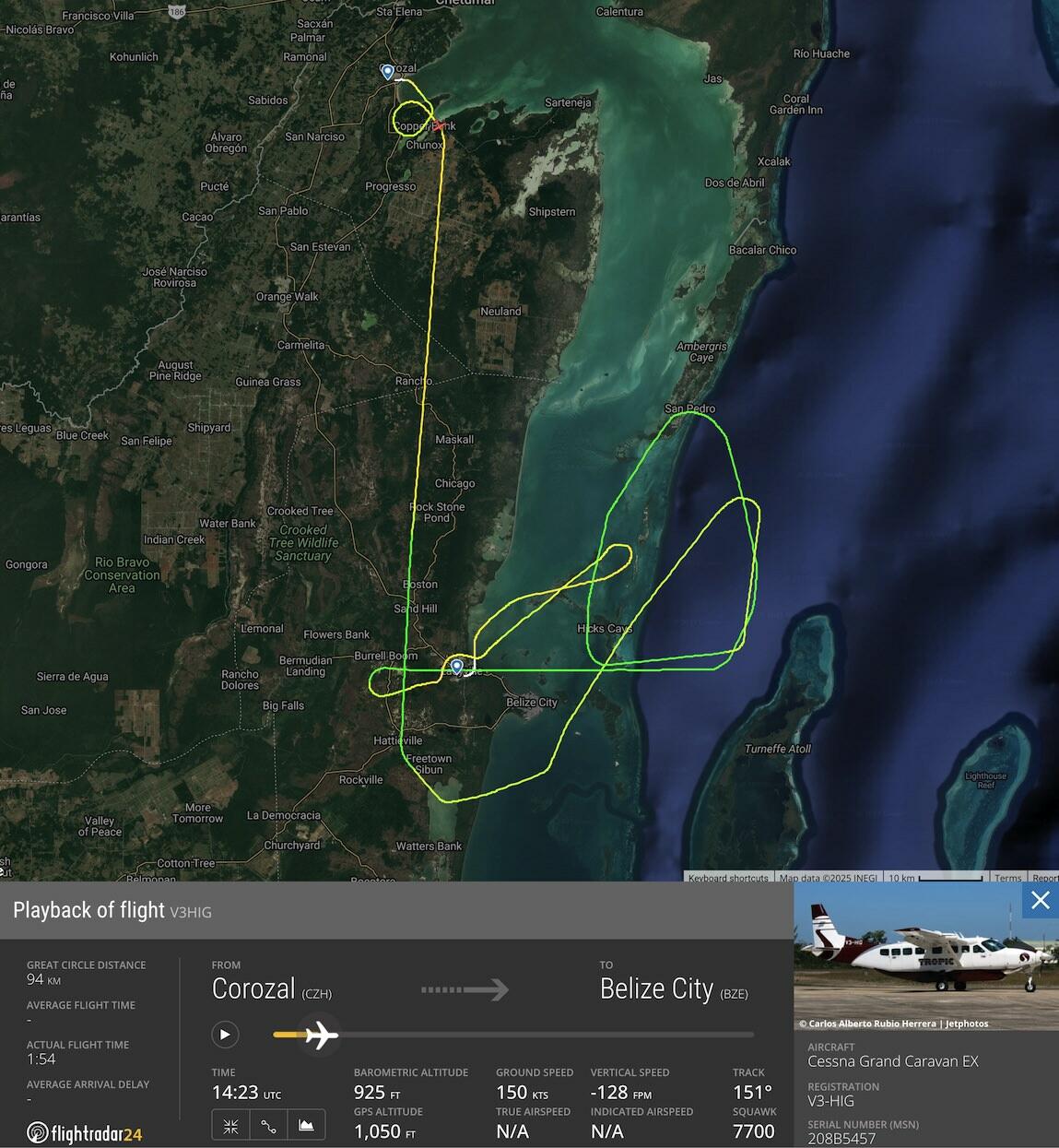1059x1148 pixels.
Task: Click the flightradar24 logo
Action: pos(85,1132)
